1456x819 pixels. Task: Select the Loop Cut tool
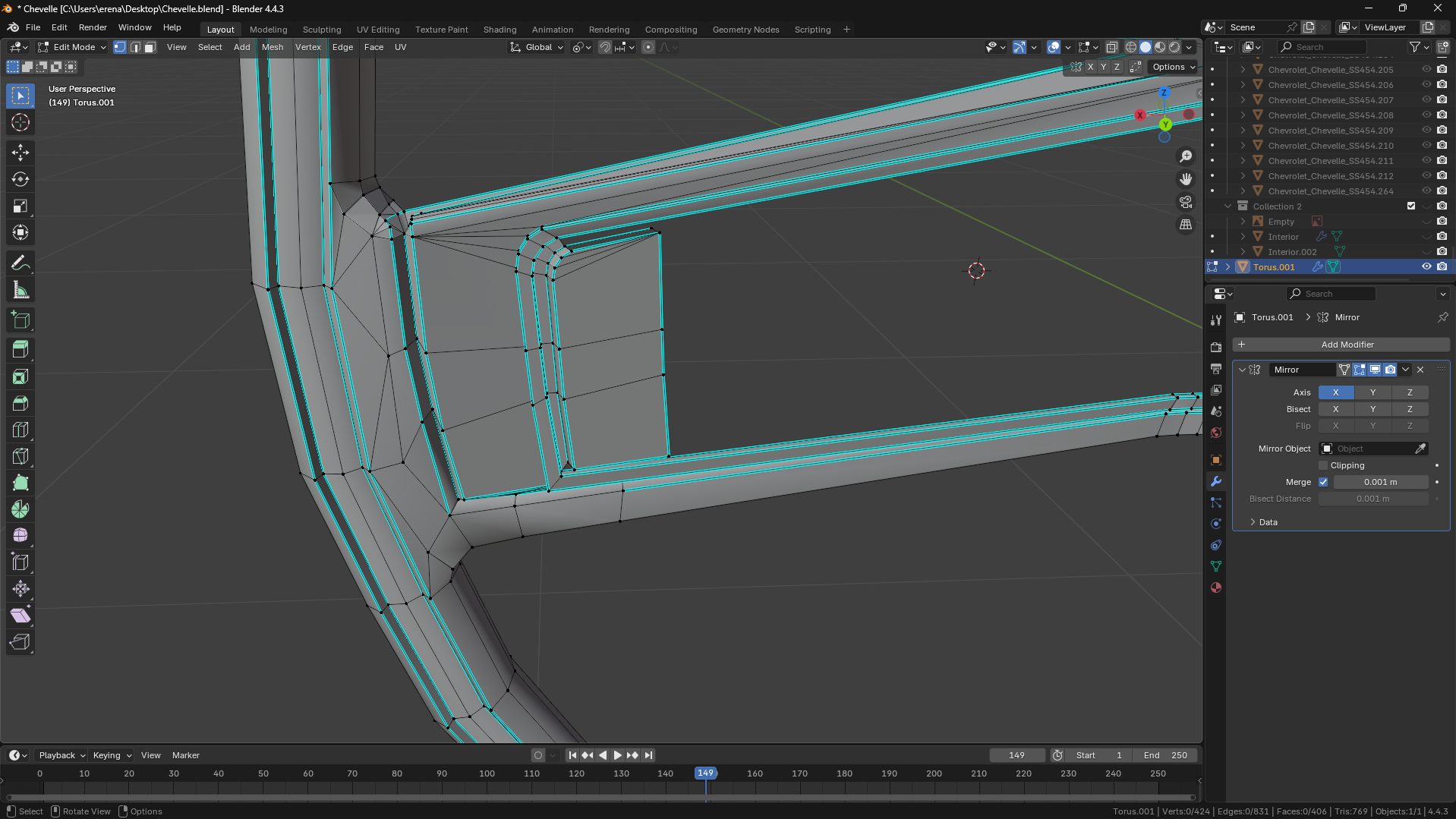(20, 430)
